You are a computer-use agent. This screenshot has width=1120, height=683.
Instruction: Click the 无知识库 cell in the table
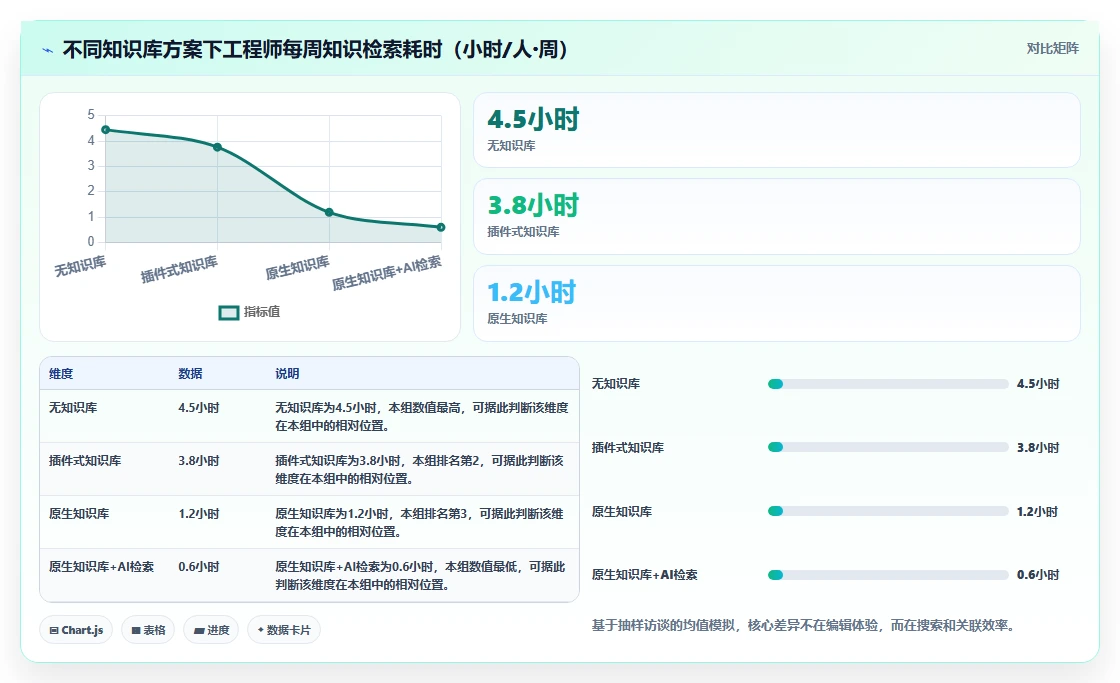[73, 408]
